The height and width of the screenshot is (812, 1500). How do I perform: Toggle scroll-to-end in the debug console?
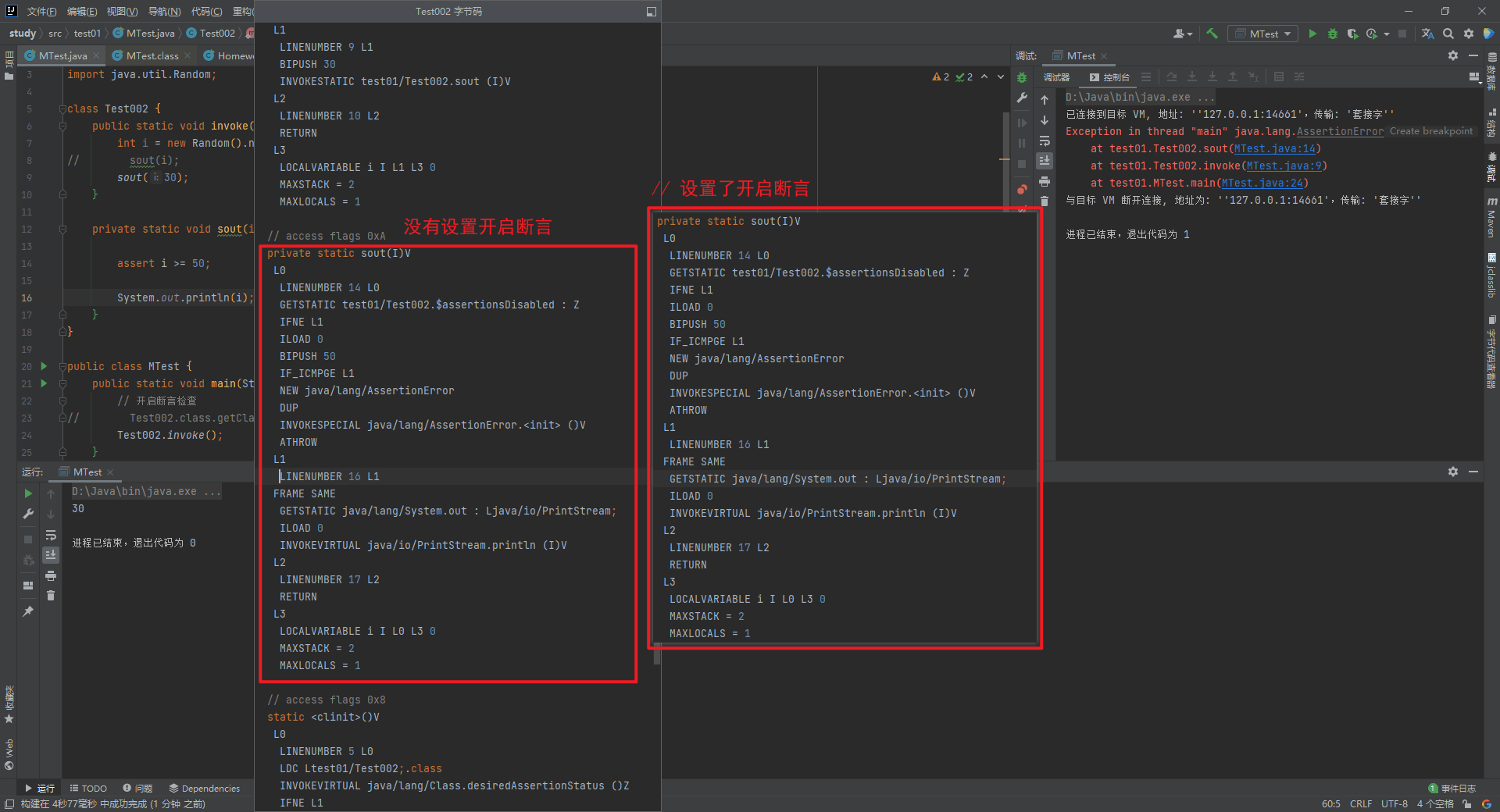(x=1045, y=161)
